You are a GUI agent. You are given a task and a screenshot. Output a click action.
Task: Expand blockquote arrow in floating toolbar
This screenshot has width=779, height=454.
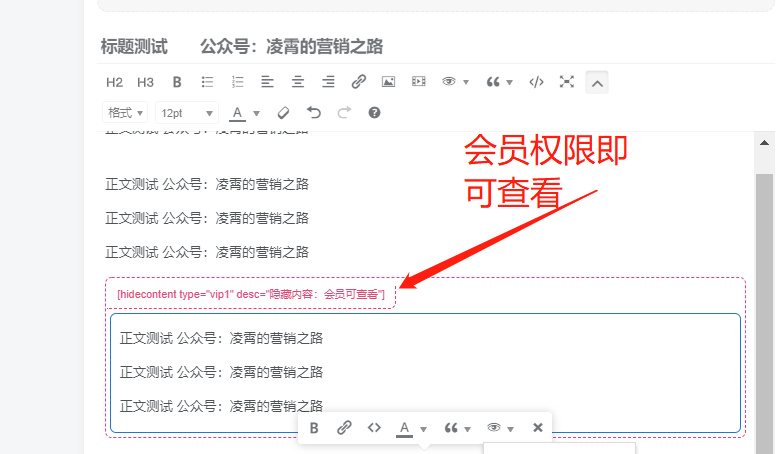[467, 429]
